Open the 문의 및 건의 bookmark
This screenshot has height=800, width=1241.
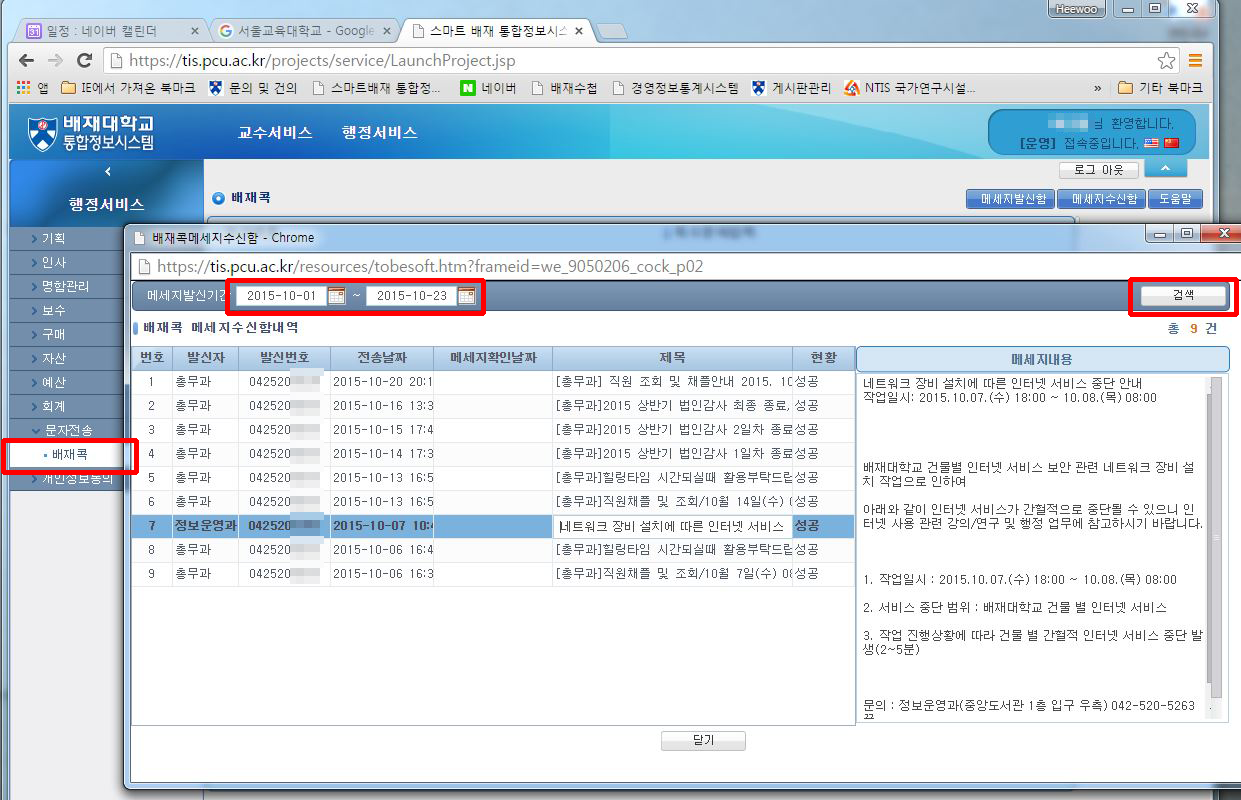pos(253,88)
